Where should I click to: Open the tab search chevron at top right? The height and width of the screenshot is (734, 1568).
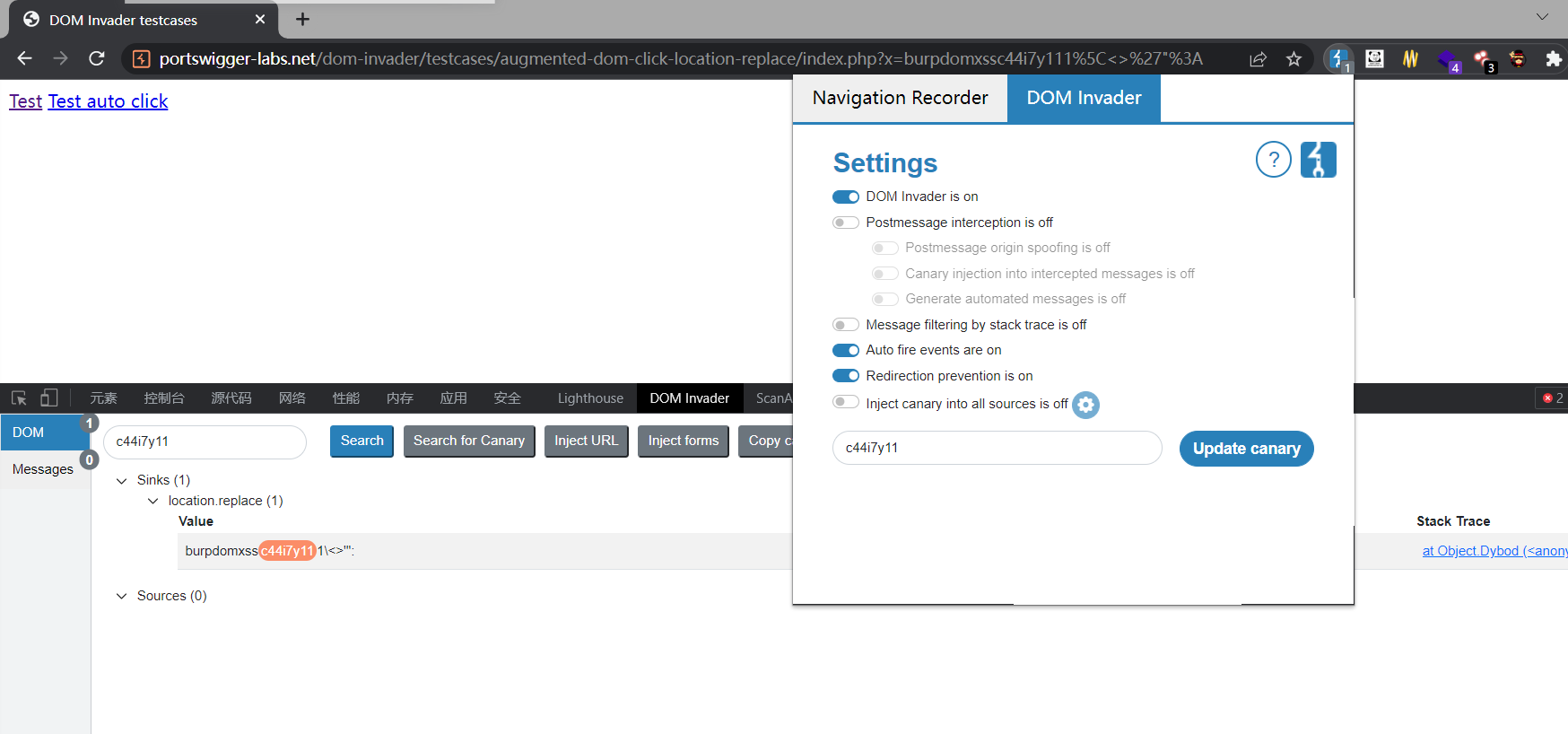click(x=1542, y=17)
